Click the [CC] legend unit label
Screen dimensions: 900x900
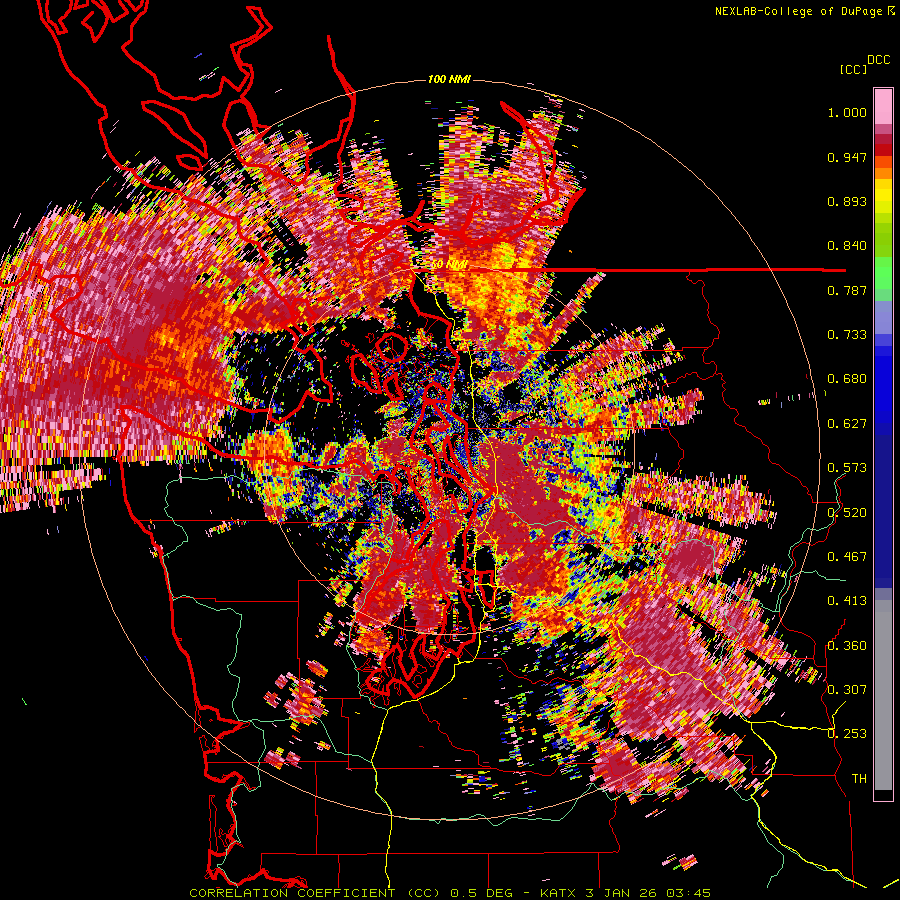(x=853, y=69)
